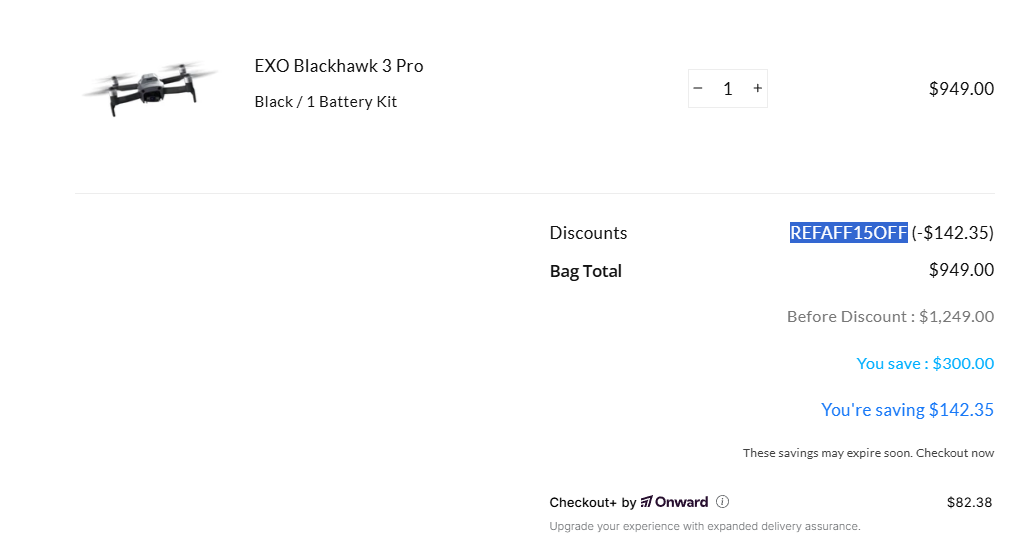Click the You're saving $142.35 text
The width and height of the screenshot is (1035, 552).
[907, 409]
